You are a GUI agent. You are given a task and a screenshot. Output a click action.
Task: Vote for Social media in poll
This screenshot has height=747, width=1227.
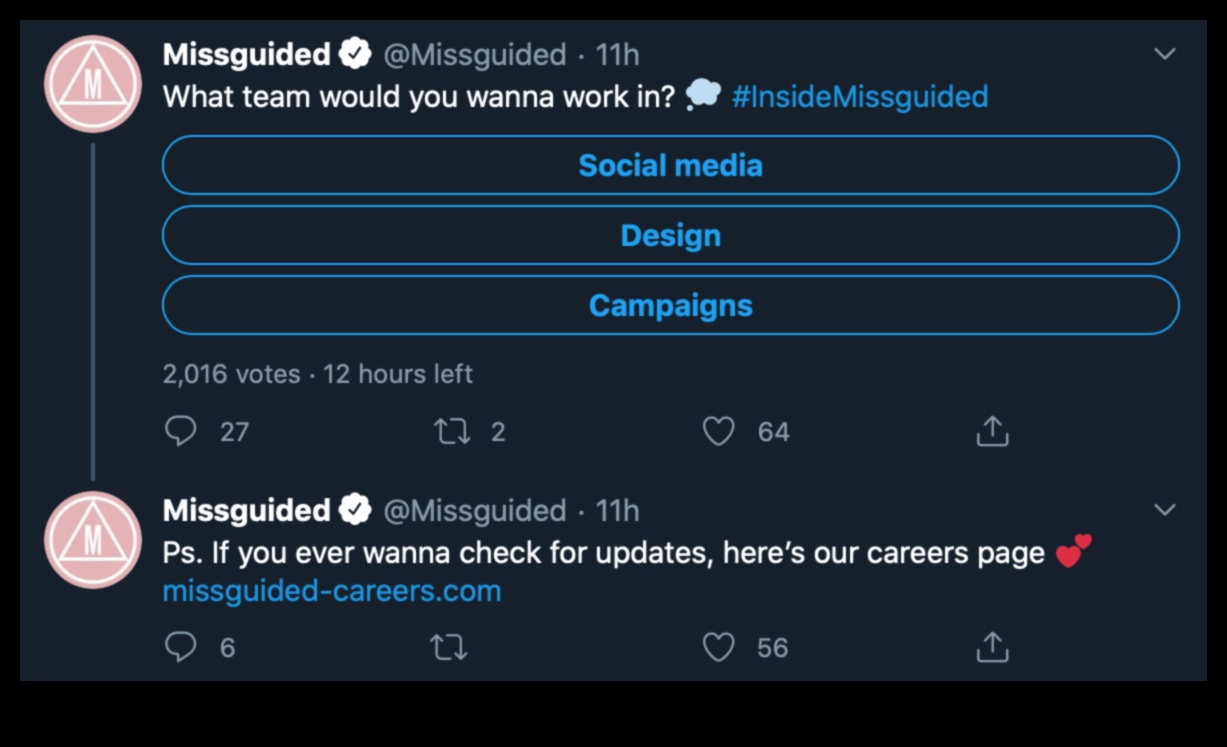click(670, 165)
